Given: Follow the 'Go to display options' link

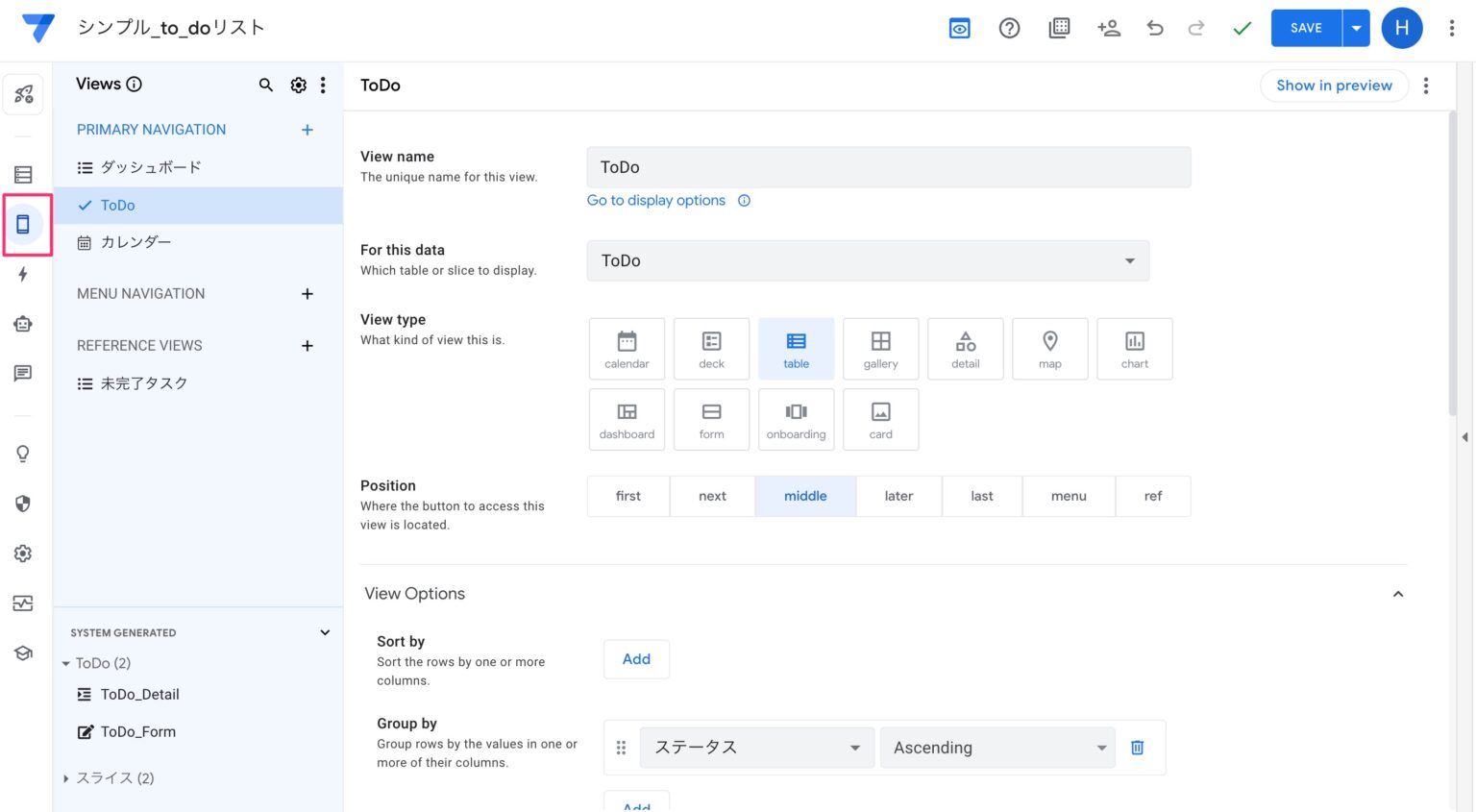Looking at the screenshot, I should [x=656, y=200].
